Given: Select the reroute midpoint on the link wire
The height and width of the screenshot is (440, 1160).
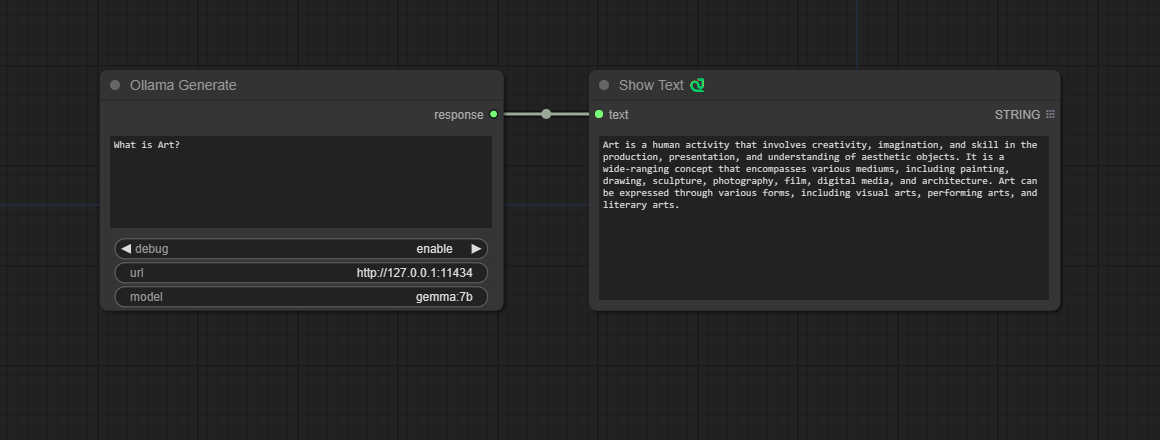Looking at the screenshot, I should click(546, 114).
